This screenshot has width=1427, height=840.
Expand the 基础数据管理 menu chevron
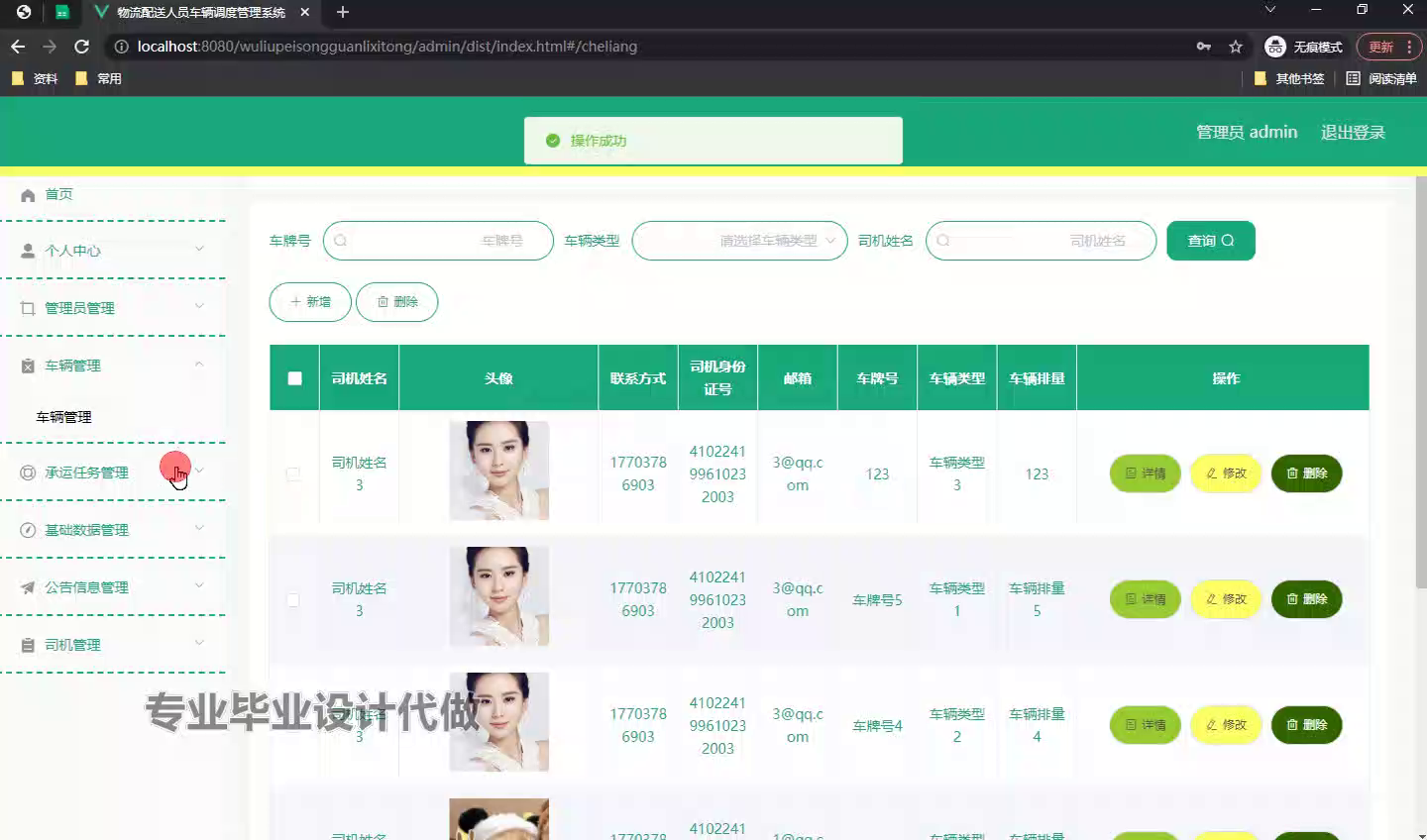(x=199, y=529)
